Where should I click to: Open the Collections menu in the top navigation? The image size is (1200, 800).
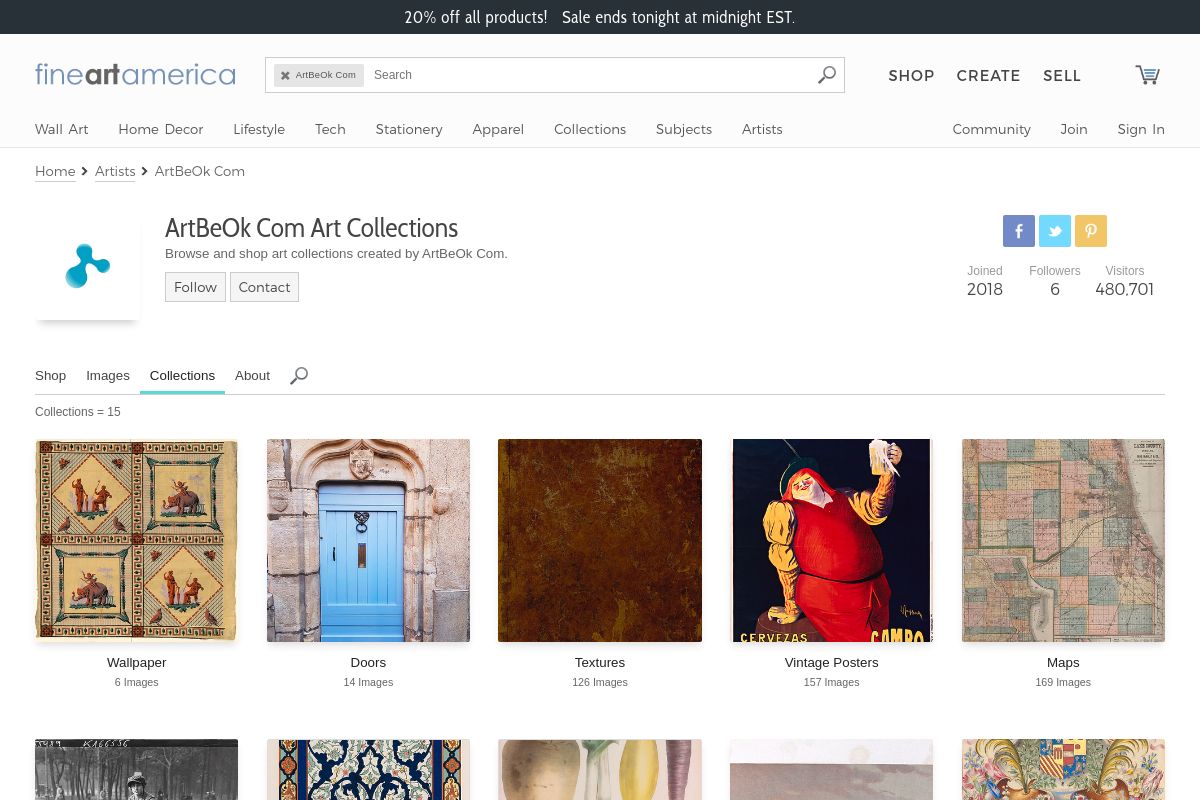coord(590,129)
